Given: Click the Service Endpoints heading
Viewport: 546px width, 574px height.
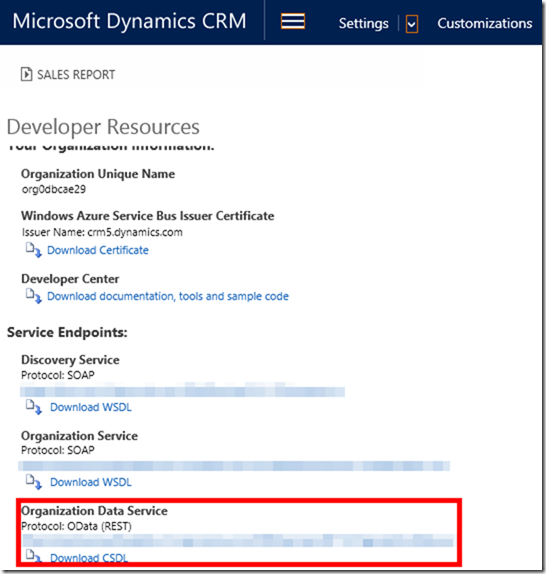Looking at the screenshot, I should (67, 332).
